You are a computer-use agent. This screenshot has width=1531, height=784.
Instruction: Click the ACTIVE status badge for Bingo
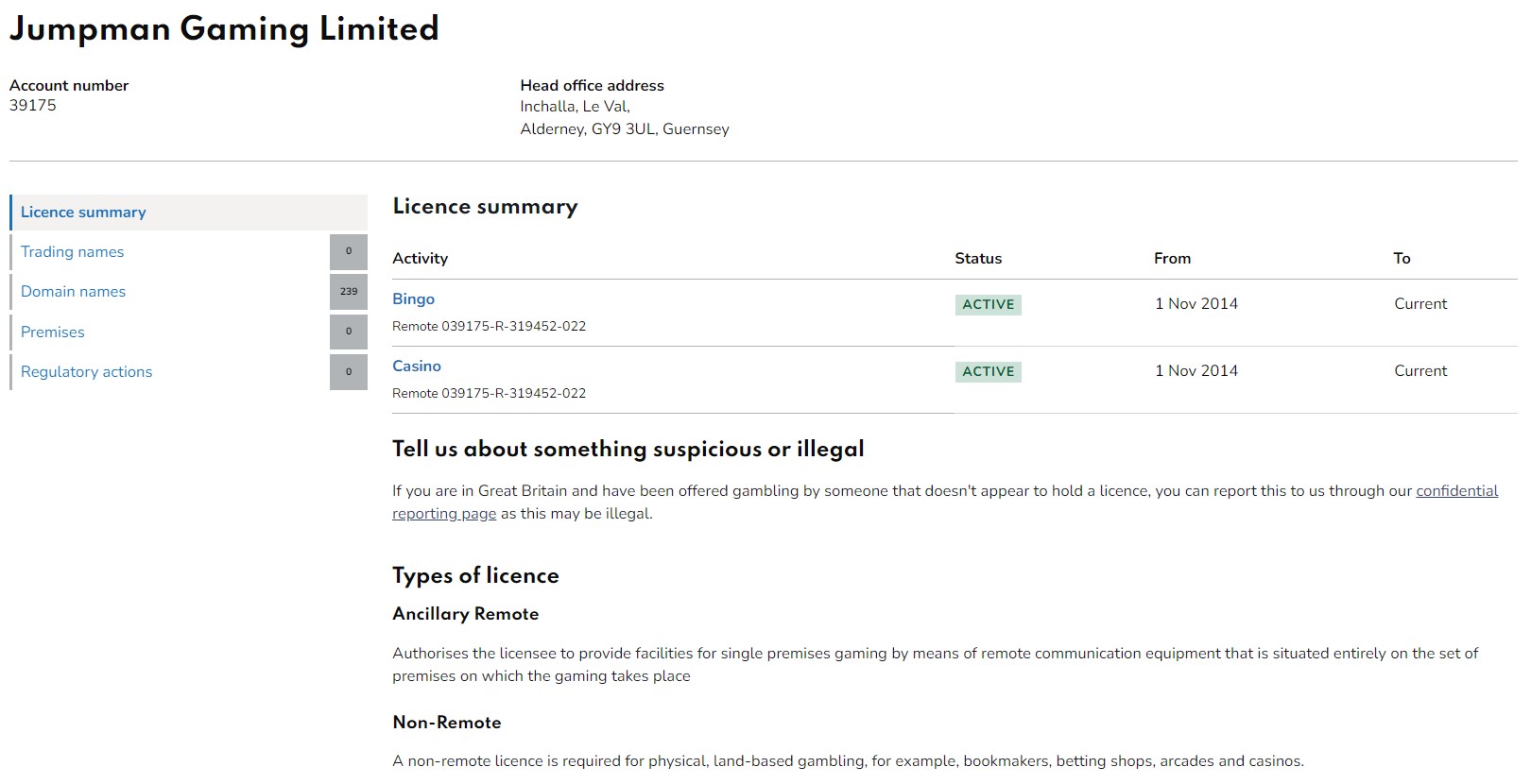989,305
